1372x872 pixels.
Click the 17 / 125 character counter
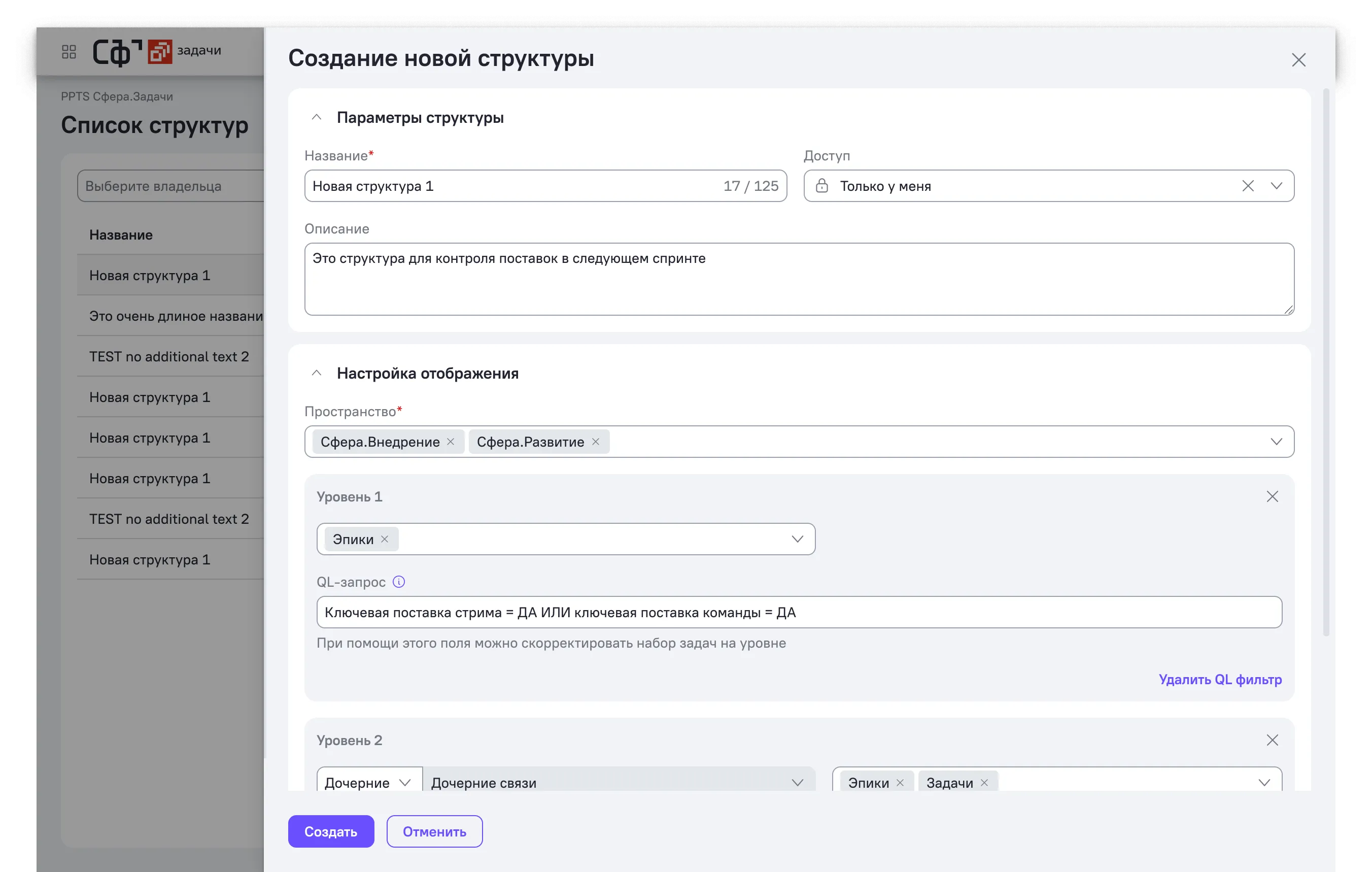750,186
